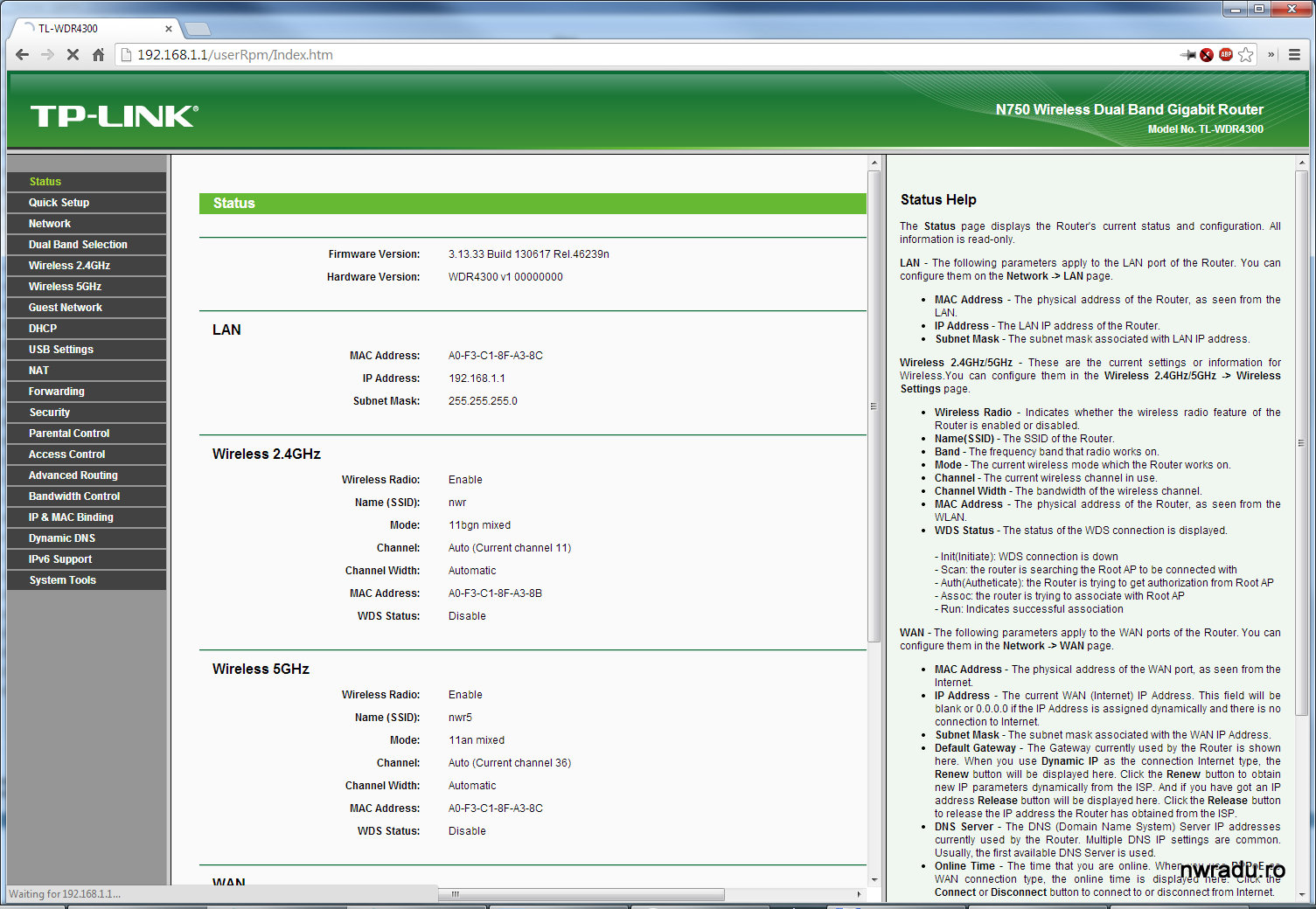Open System Tools menu item
The height and width of the screenshot is (909, 1316).
[x=86, y=579]
